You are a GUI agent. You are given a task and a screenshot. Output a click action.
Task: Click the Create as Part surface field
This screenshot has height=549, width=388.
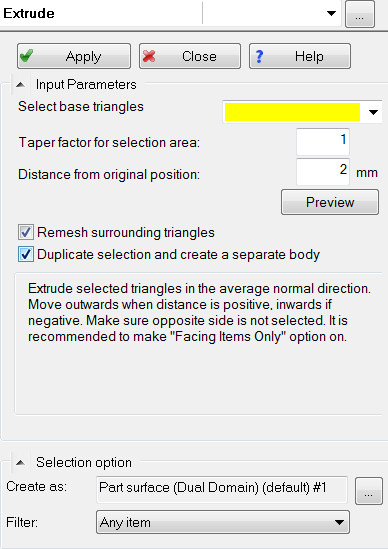pyautogui.click(x=222, y=489)
